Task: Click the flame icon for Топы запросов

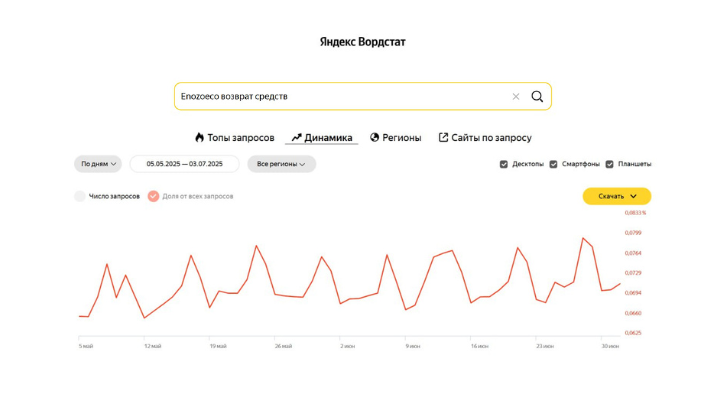Action: point(199,138)
